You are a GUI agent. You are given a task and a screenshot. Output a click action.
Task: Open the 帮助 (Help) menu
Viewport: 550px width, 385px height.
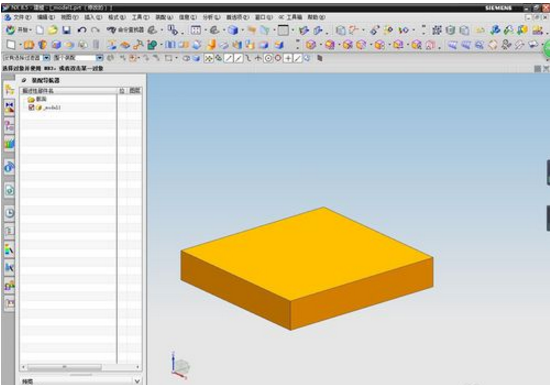[x=316, y=17]
